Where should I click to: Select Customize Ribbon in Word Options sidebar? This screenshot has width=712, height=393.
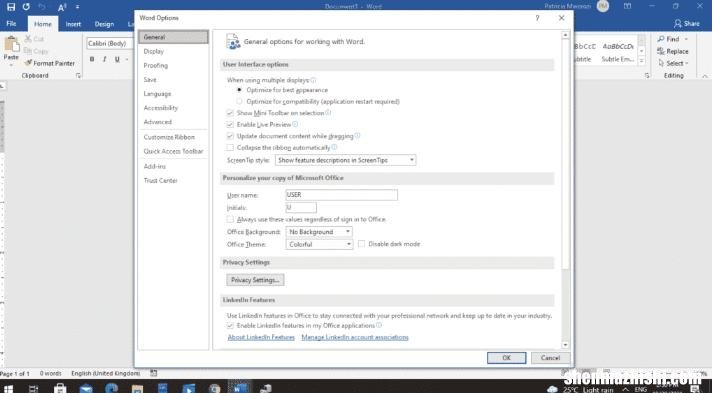pyautogui.click(x=173, y=137)
